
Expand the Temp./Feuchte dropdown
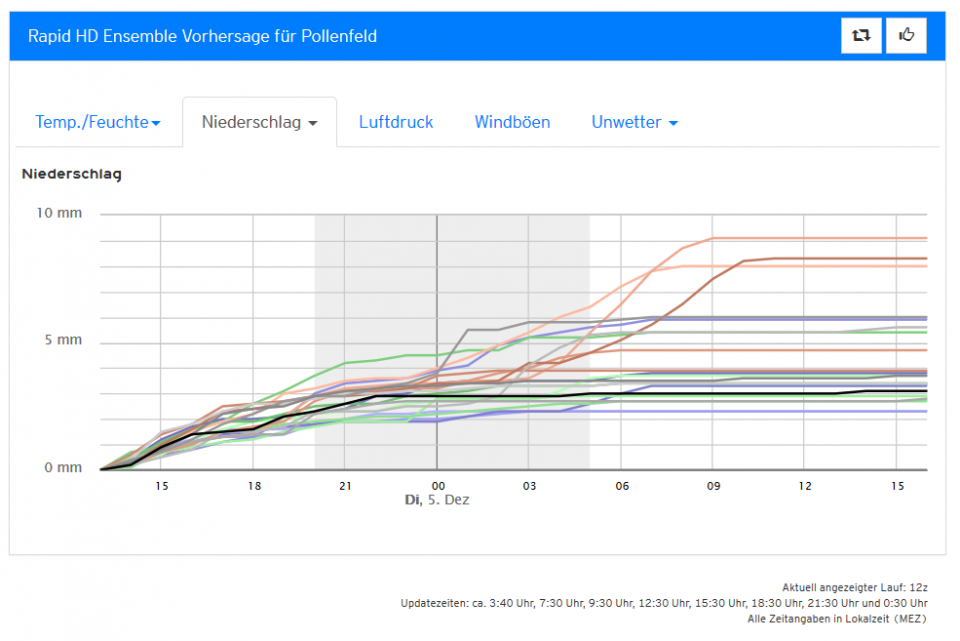(98, 122)
